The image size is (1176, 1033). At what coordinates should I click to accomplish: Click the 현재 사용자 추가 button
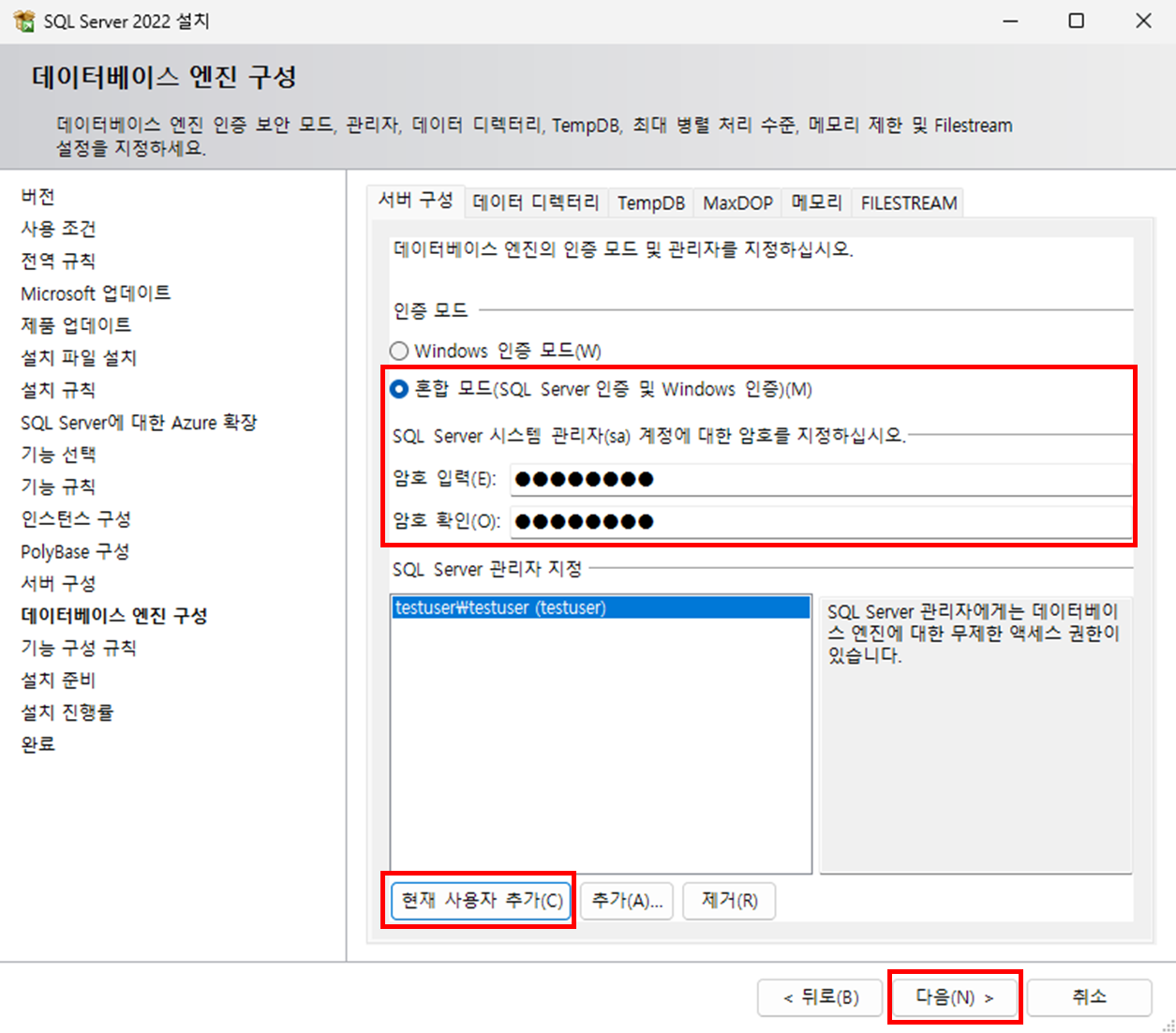click(482, 900)
